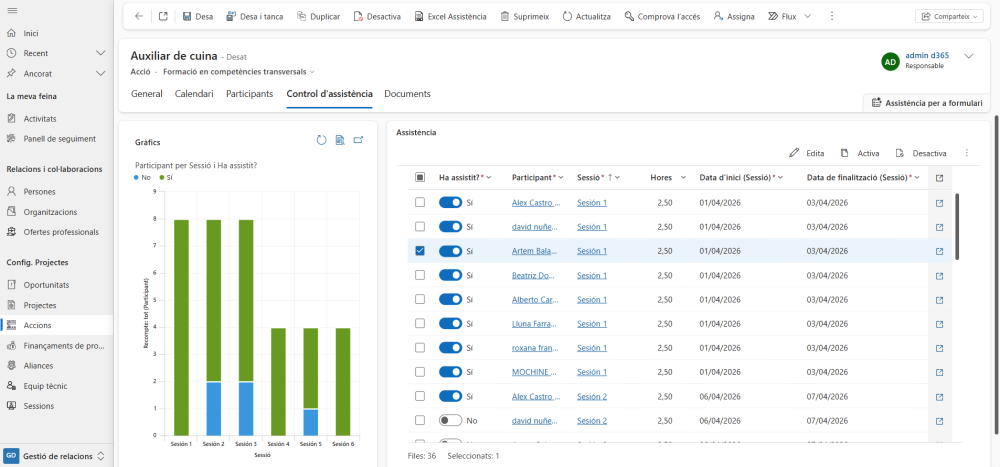Collapse the hamburger navigation menu
This screenshot has height=467, width=1000.
coord(11,11)
